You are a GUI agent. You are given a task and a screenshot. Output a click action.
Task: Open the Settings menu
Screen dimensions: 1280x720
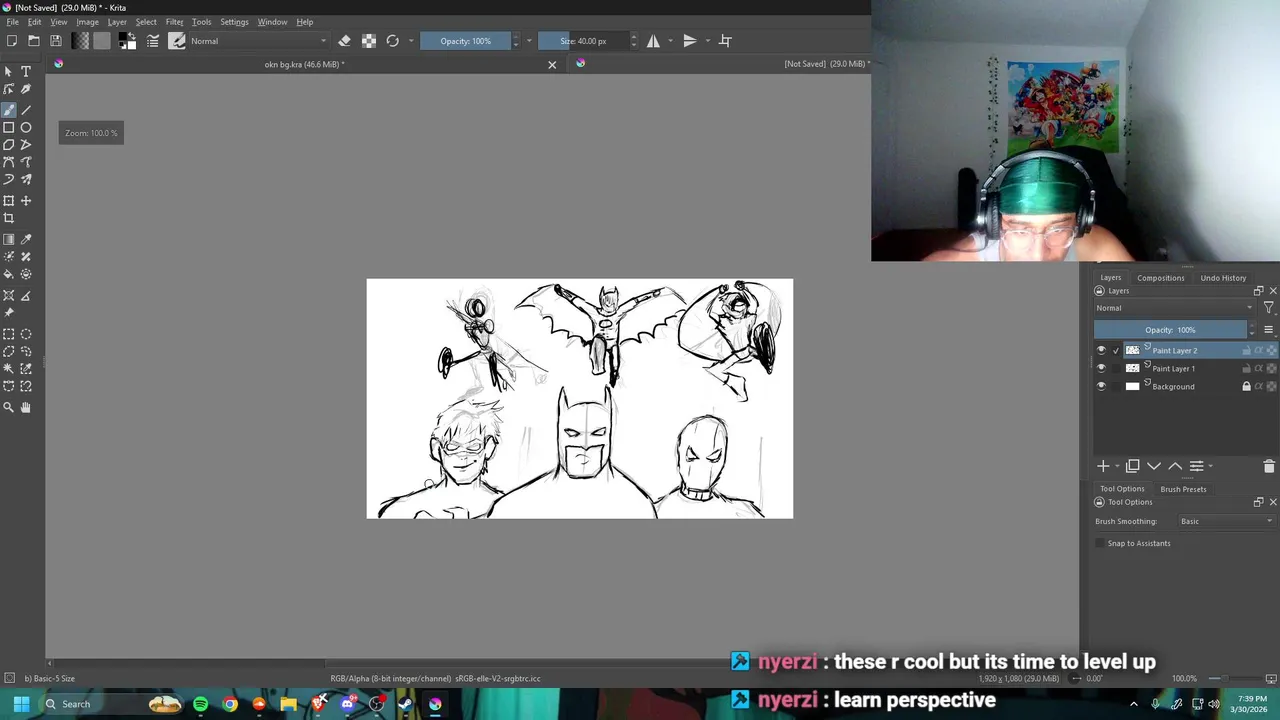click(234, 22)
